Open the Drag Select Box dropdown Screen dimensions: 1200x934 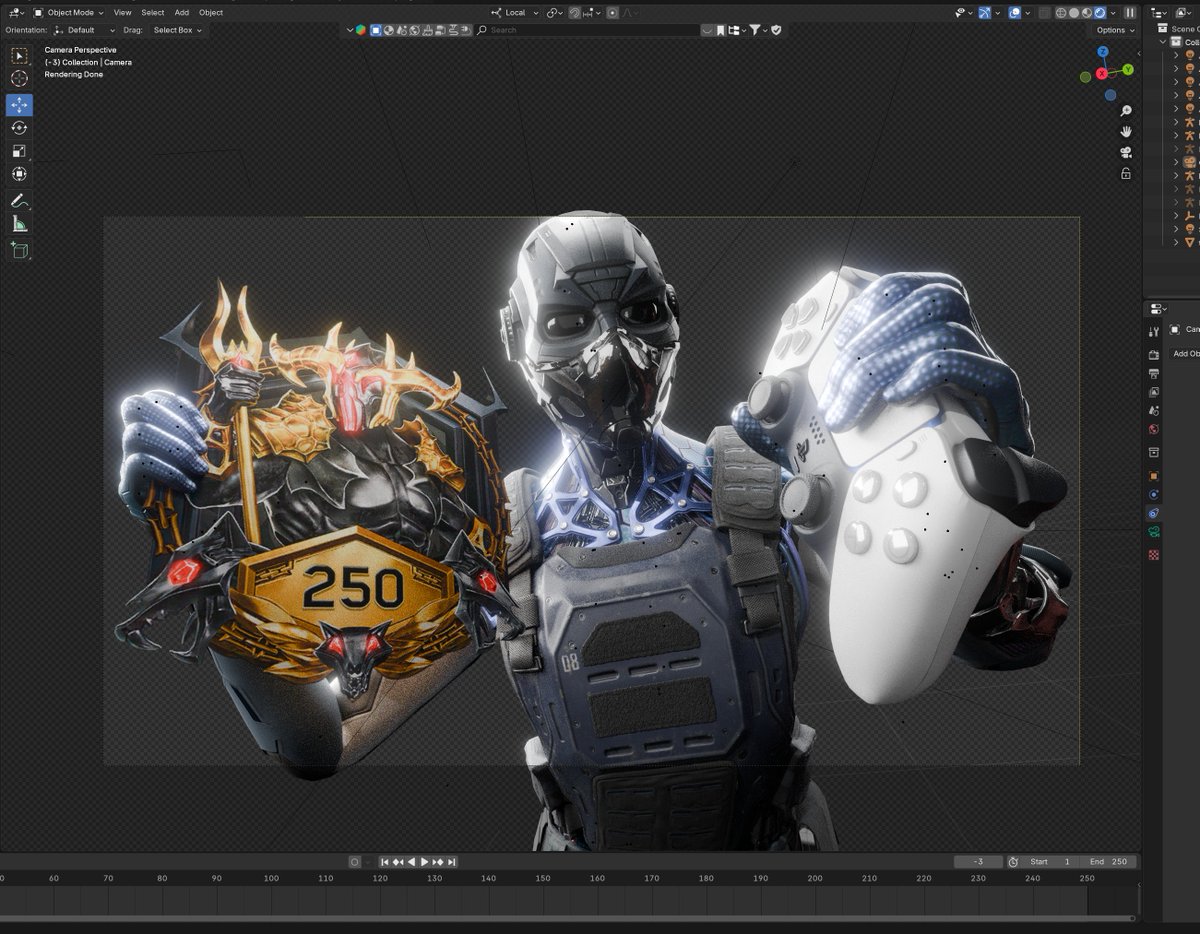[176, 30]
